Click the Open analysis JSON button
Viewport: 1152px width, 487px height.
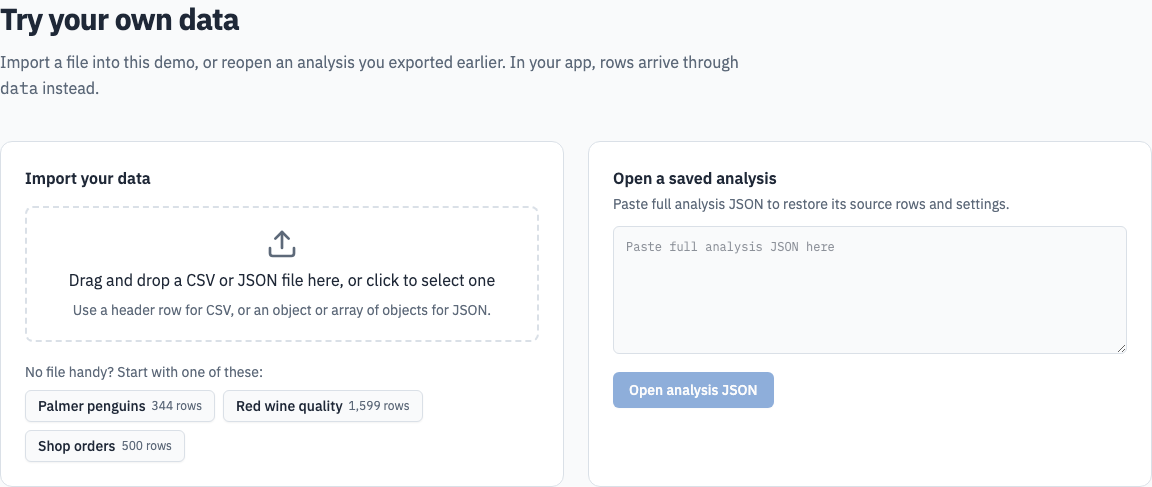(x=693, y=390)
